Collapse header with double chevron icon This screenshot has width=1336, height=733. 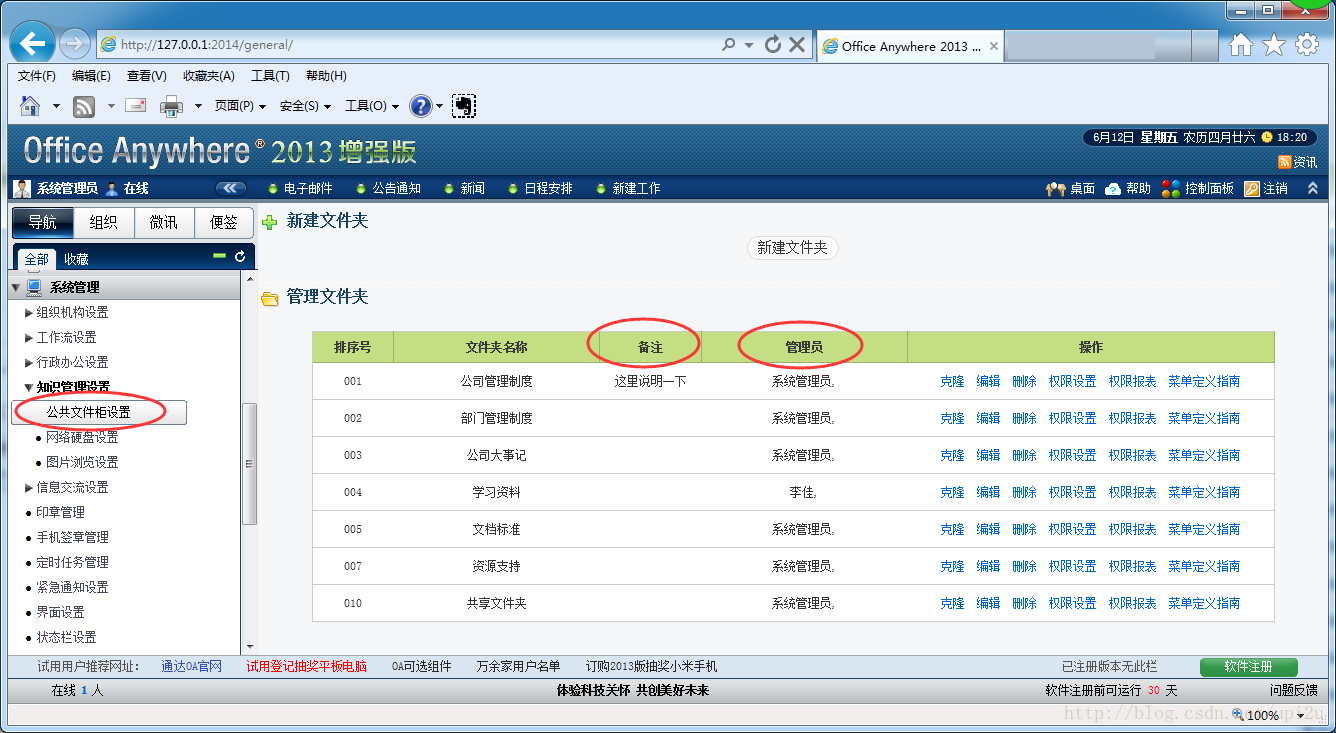1313,188
